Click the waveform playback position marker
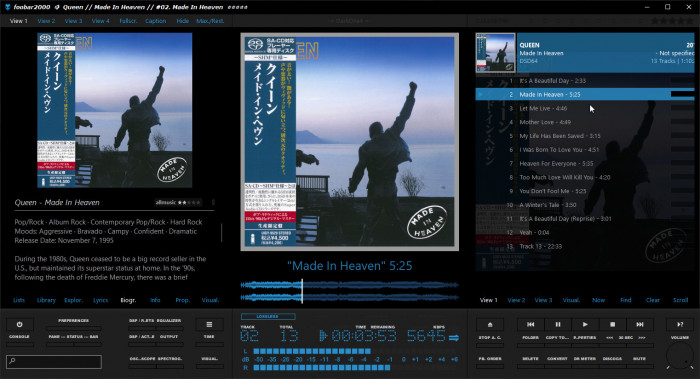 pyautogui.click(x=302, y=291)
